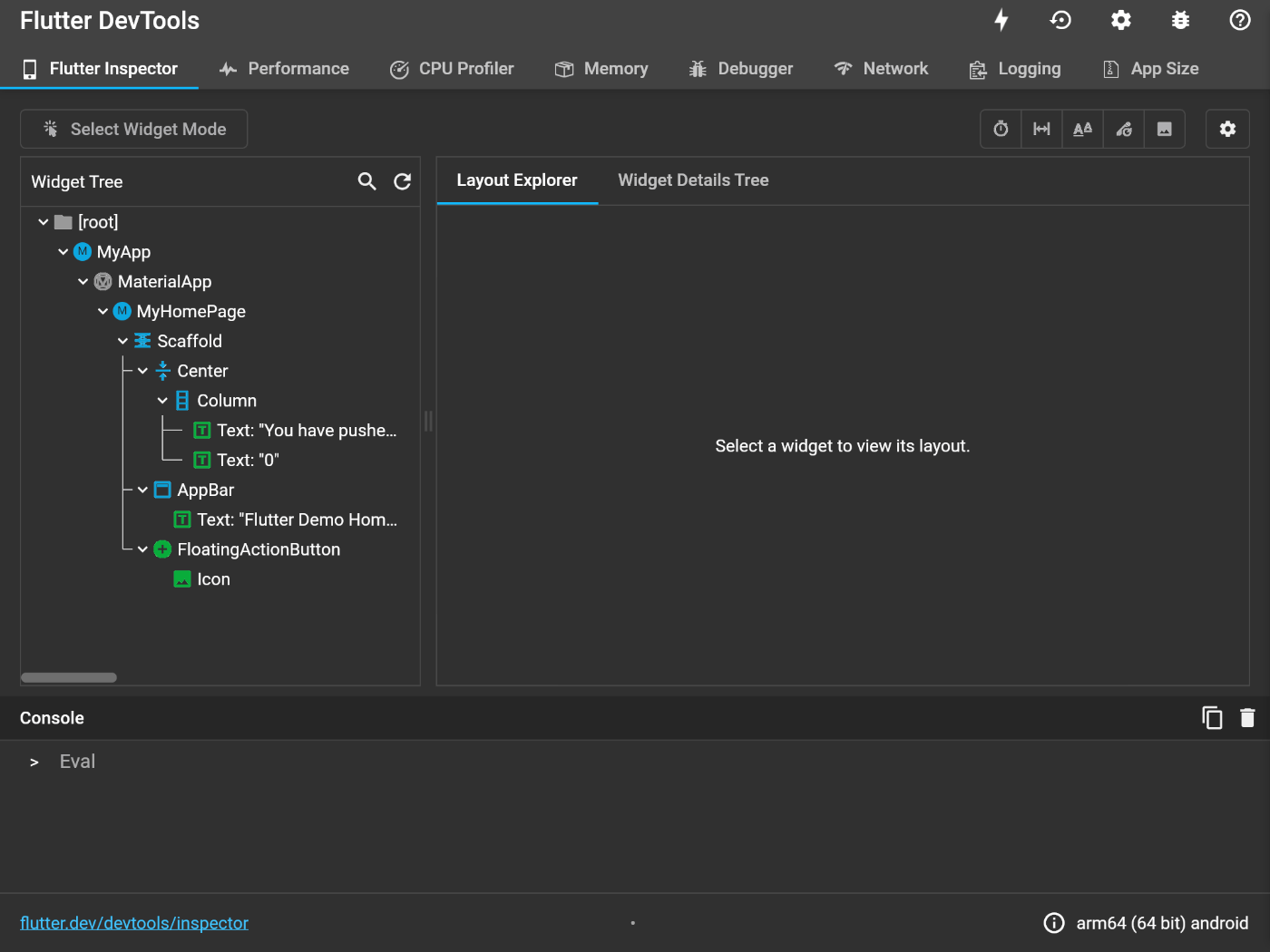Screen dimensions: 1270x952
Task: Collapse the Column node chevron
Action: 162,401
